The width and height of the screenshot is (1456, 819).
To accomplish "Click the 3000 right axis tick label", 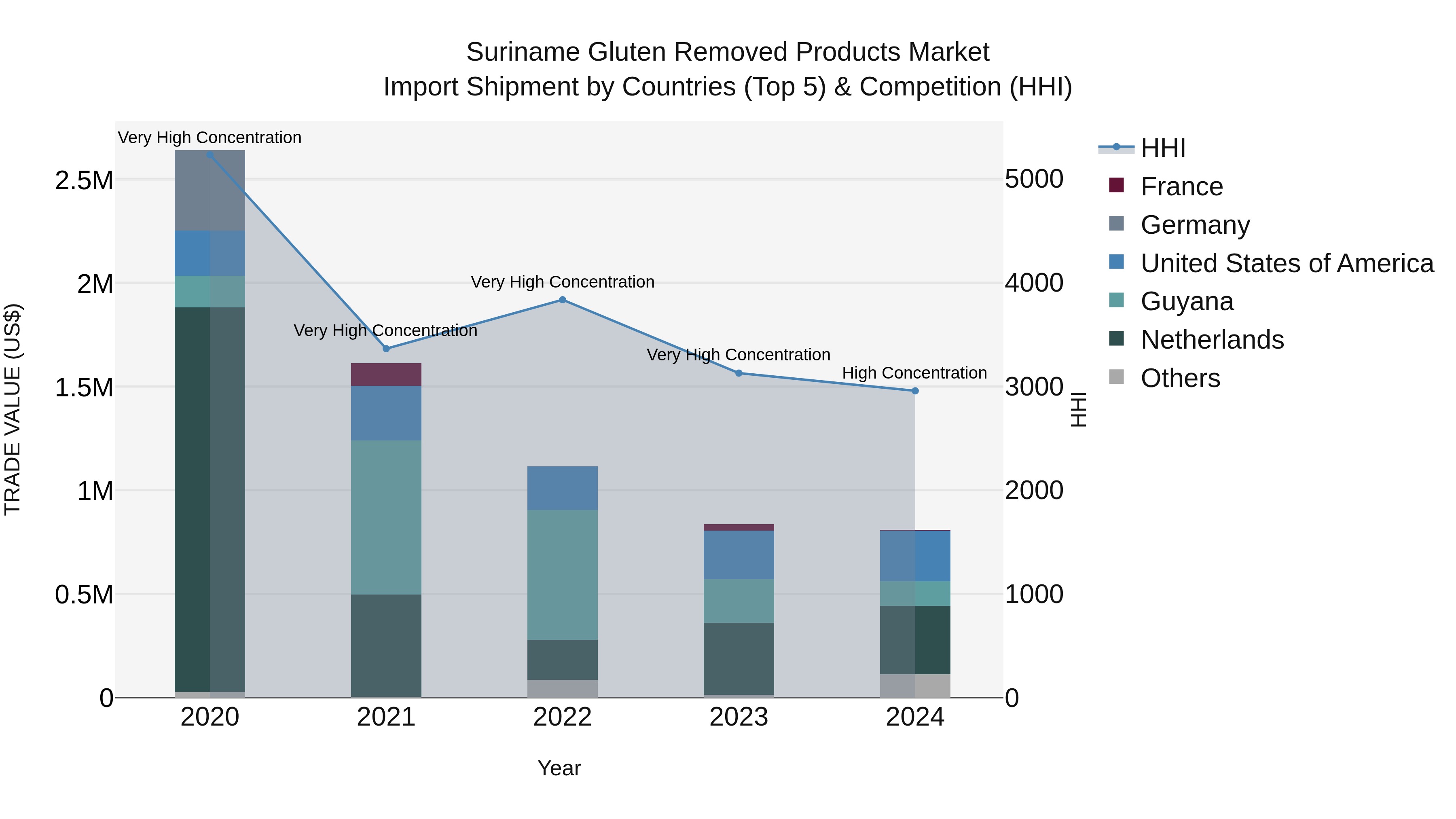I will [1034, 387].
